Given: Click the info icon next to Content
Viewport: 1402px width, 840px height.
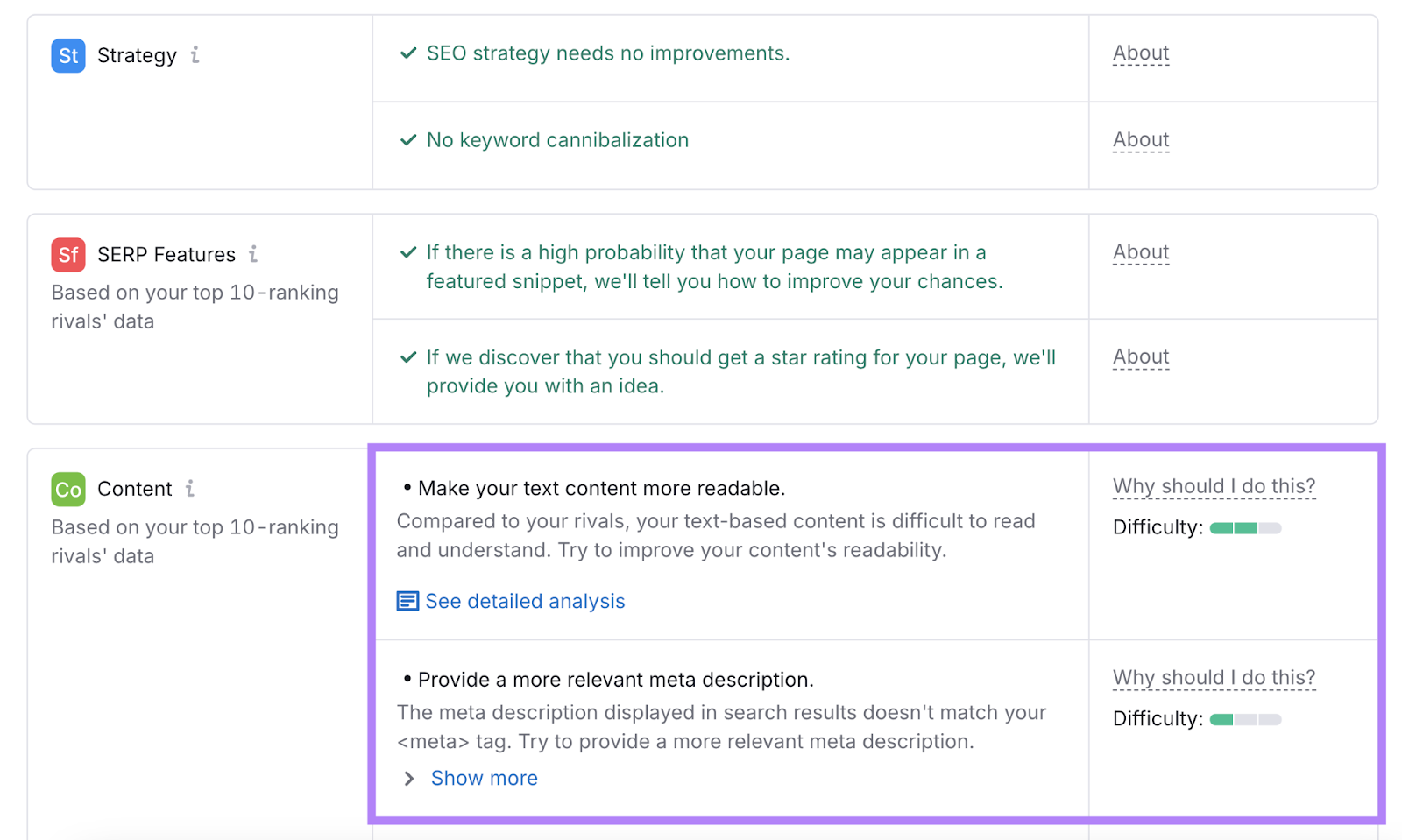Looking at the screenshot, I should (x=191, y=488).
